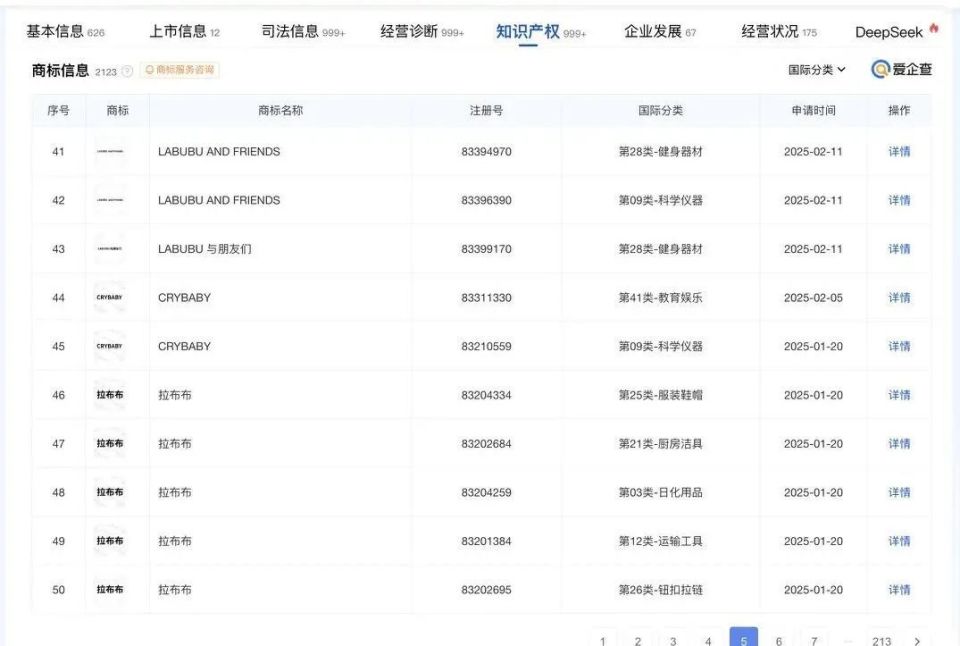960x646 pixels.
Task: Click the 商标信息 section title
Action: coord(60,70)
